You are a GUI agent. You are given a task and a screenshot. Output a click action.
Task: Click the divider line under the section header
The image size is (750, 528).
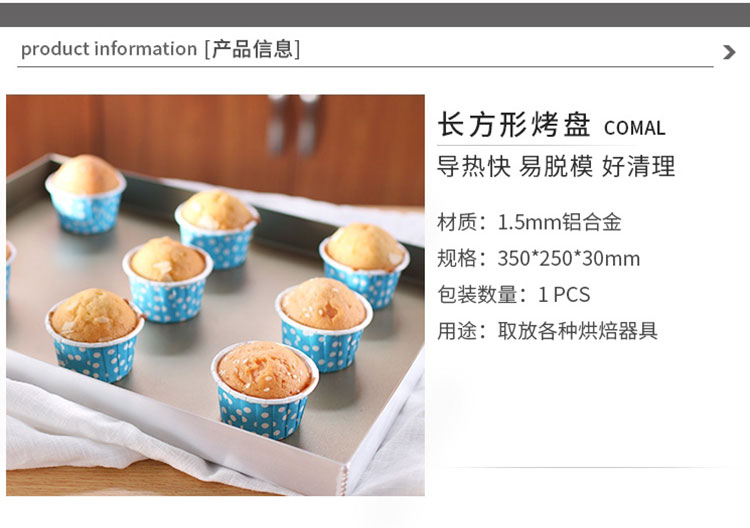(x=365, y=67)
